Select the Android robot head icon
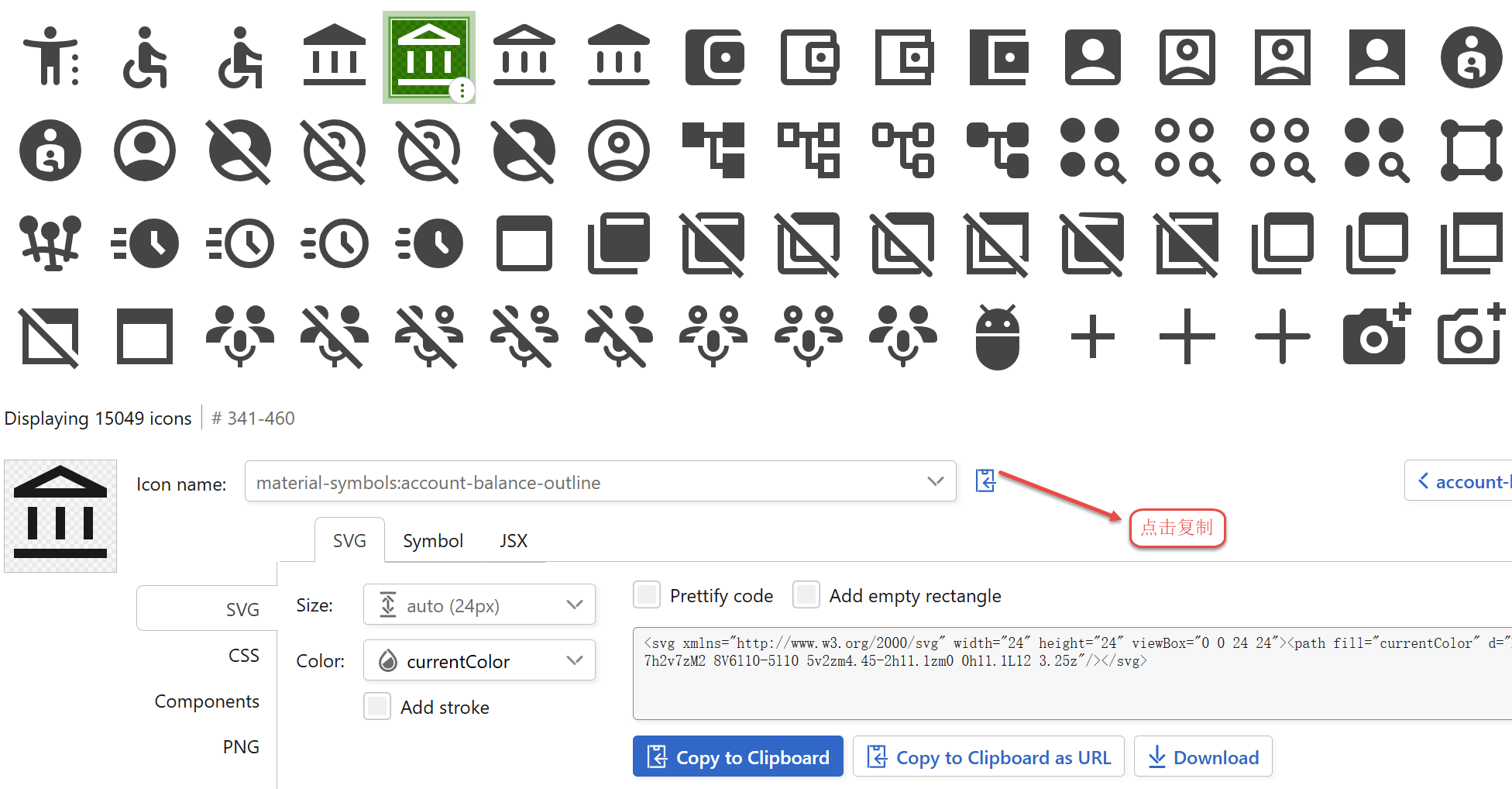Screen dimensions: 1512x789 (x=998, y=337)
